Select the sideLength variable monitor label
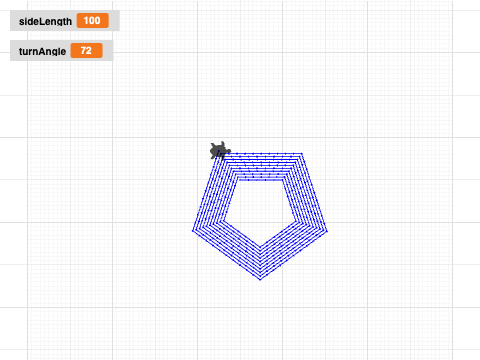 45,21
